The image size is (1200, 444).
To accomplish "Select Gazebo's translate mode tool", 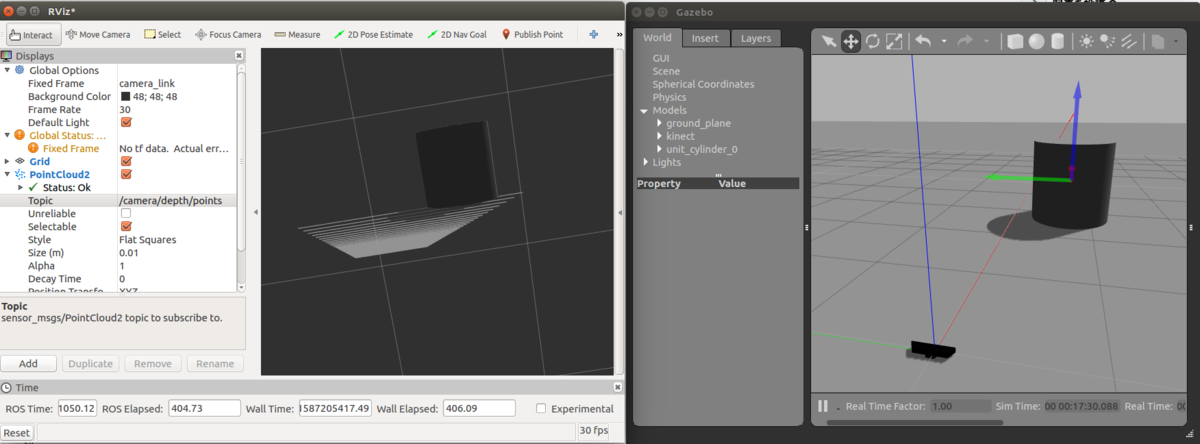I will click(x=851, y=41).
